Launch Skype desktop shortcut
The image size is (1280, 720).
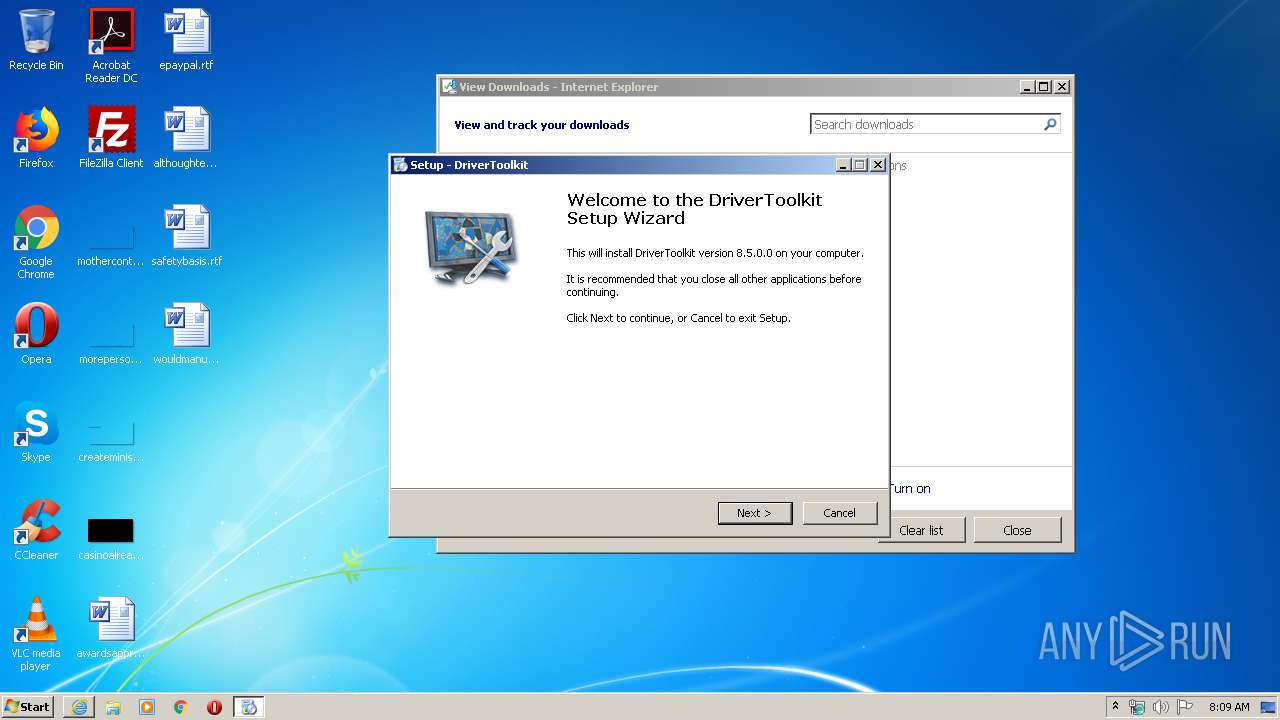click(x=36, y=432)
